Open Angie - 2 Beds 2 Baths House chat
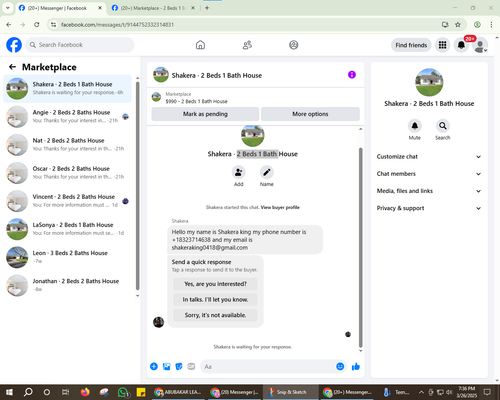Screen dimensions: 500x400 pos(67,116)
